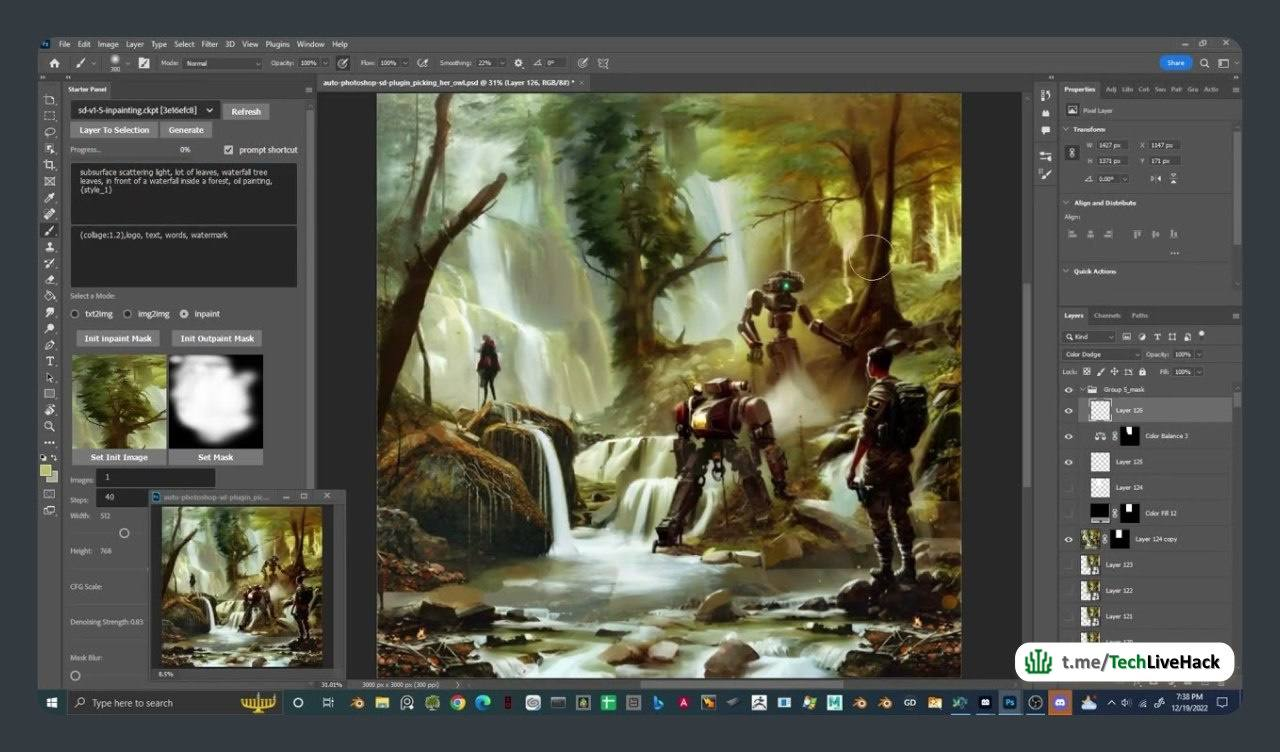
Task: Open the Flow 100% dropdown
Action: click(404, 63)
